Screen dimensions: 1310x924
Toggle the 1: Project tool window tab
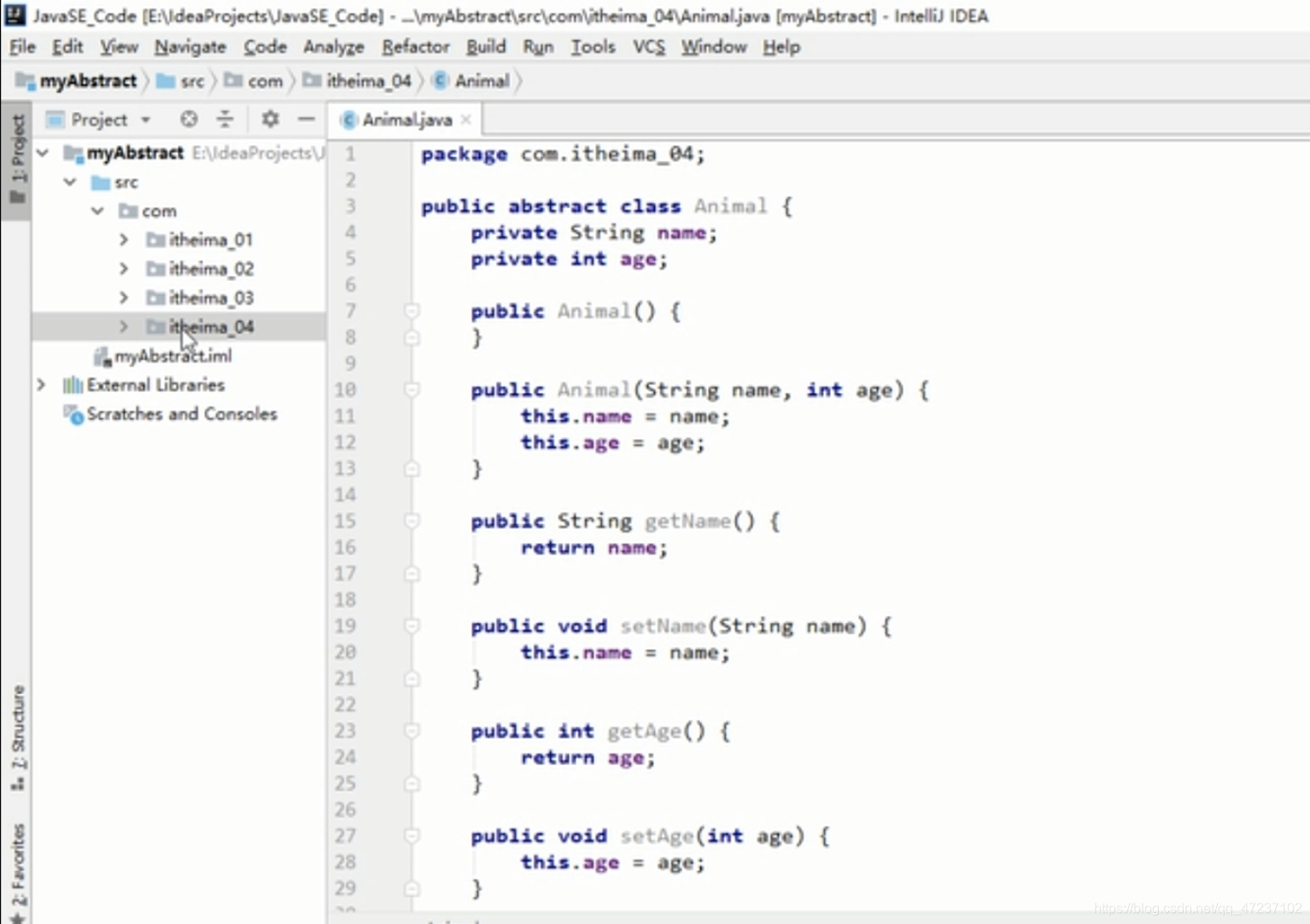click(x=17, y=160)
